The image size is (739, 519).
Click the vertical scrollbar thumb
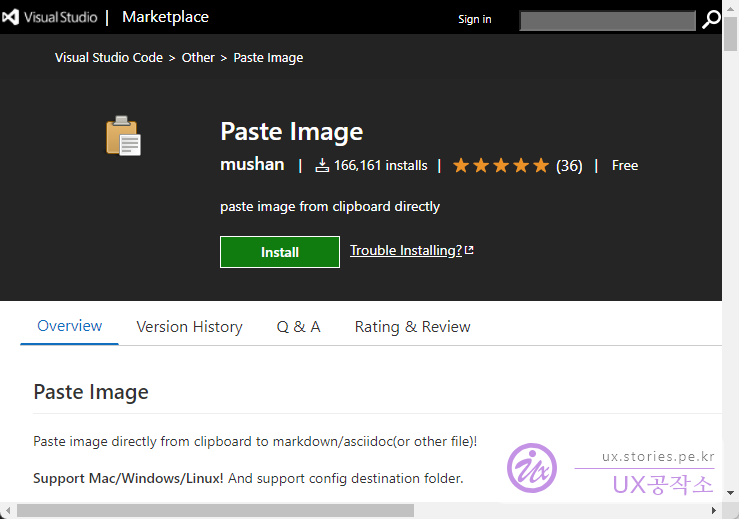click(731, 32)
